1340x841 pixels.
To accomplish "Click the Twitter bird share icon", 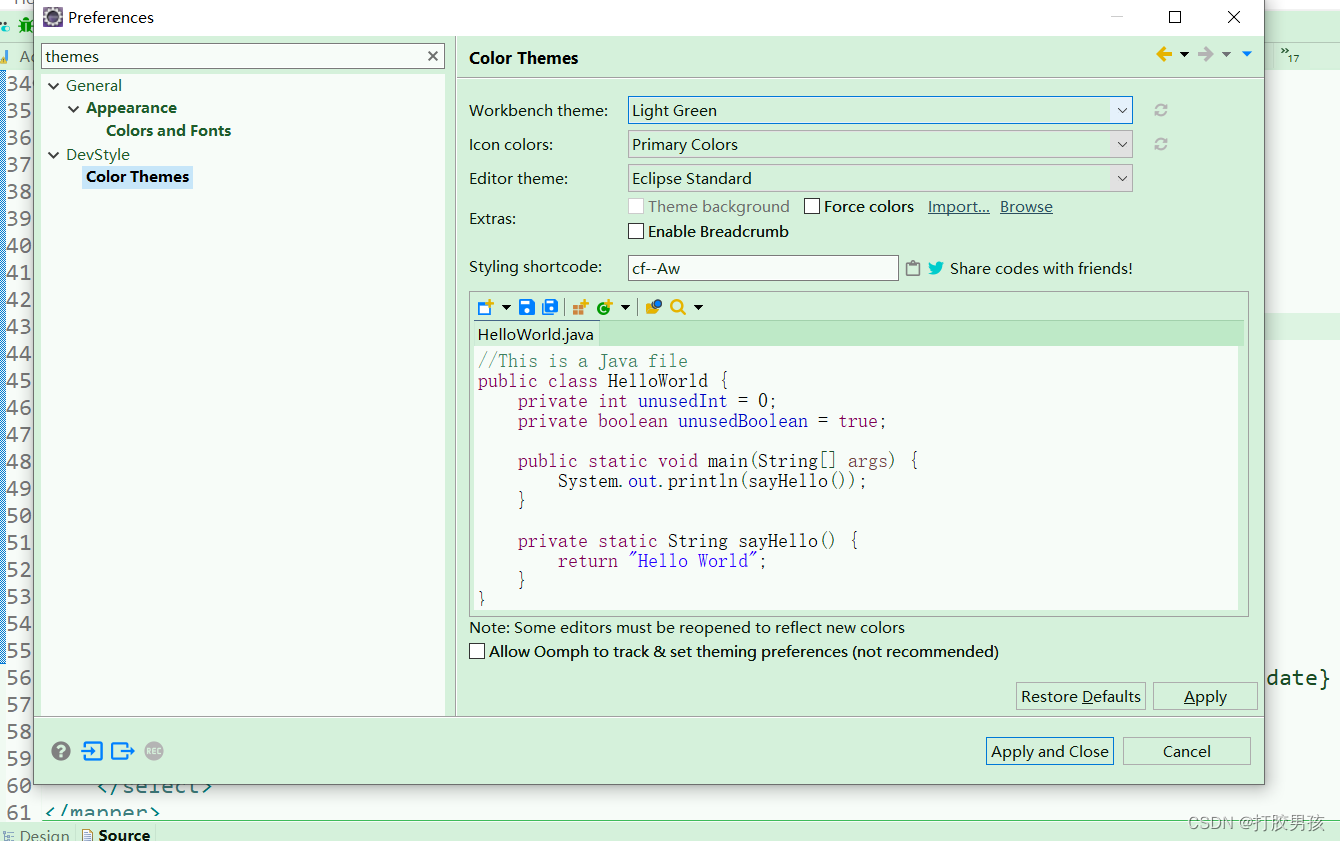I will [x=936, y=268].
